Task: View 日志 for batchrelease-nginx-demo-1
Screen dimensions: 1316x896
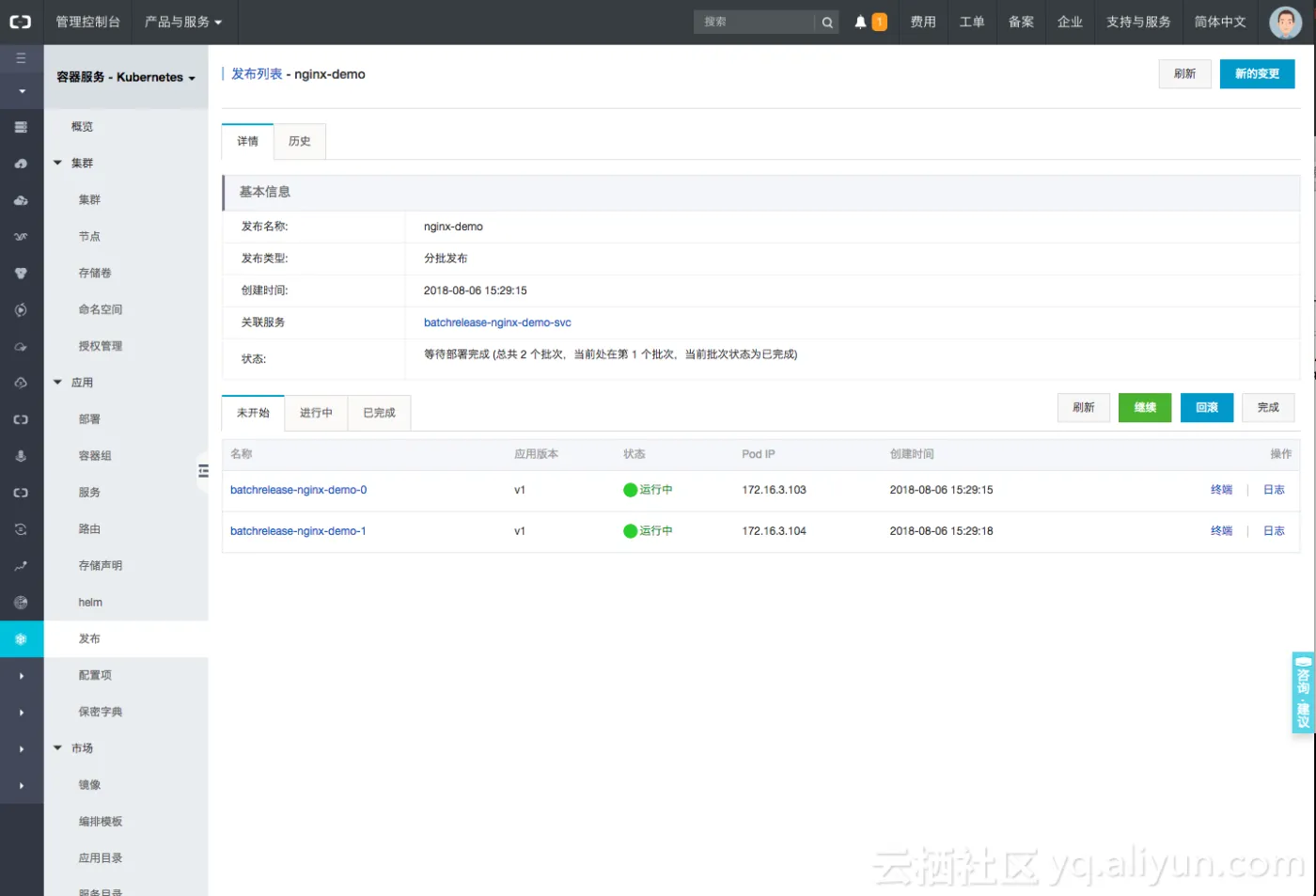Action: pyautogui.click(x=1274, y=531)
